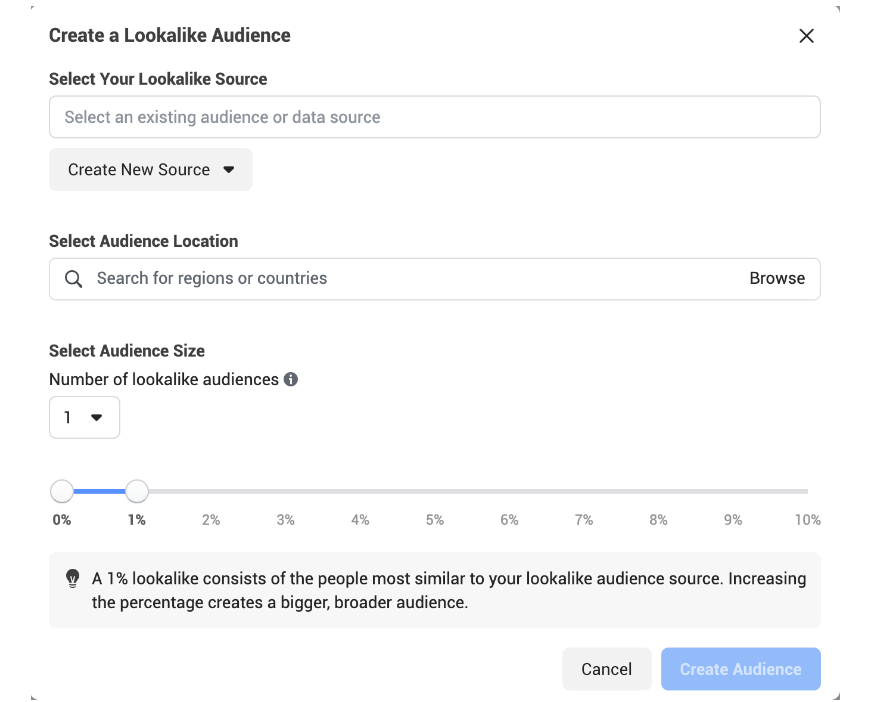Click the 7% label under the slider
This screenshot has height=702, width=886.
pos(584,520)
